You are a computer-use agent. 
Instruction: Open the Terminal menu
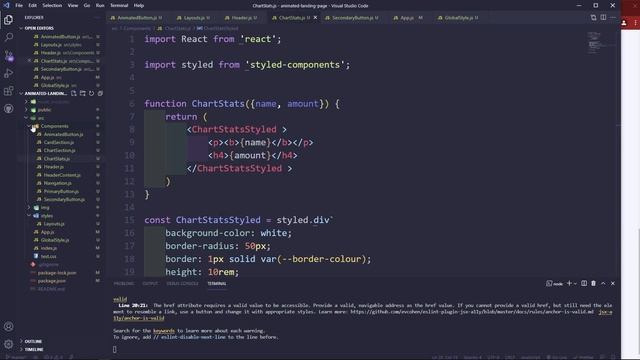119,5
